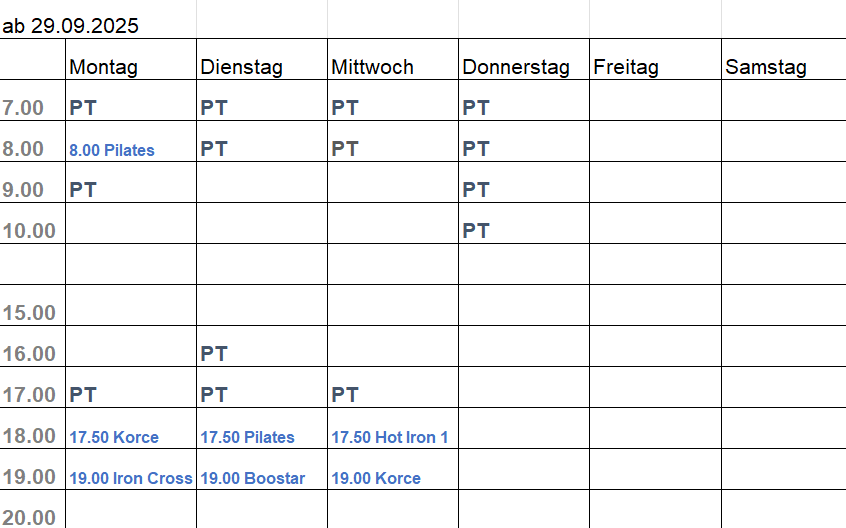Click the Thursday 10.00 PT cell

tap(476, 230)
